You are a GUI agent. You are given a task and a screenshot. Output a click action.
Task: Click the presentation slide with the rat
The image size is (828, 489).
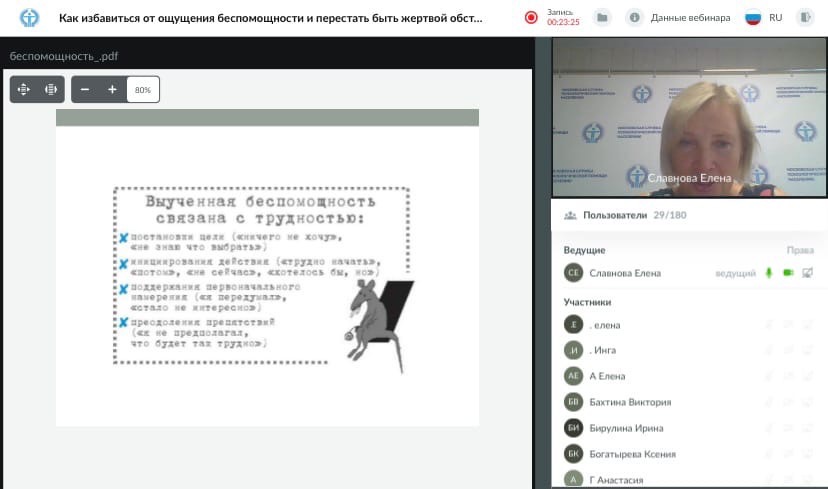tap(267, 268)
